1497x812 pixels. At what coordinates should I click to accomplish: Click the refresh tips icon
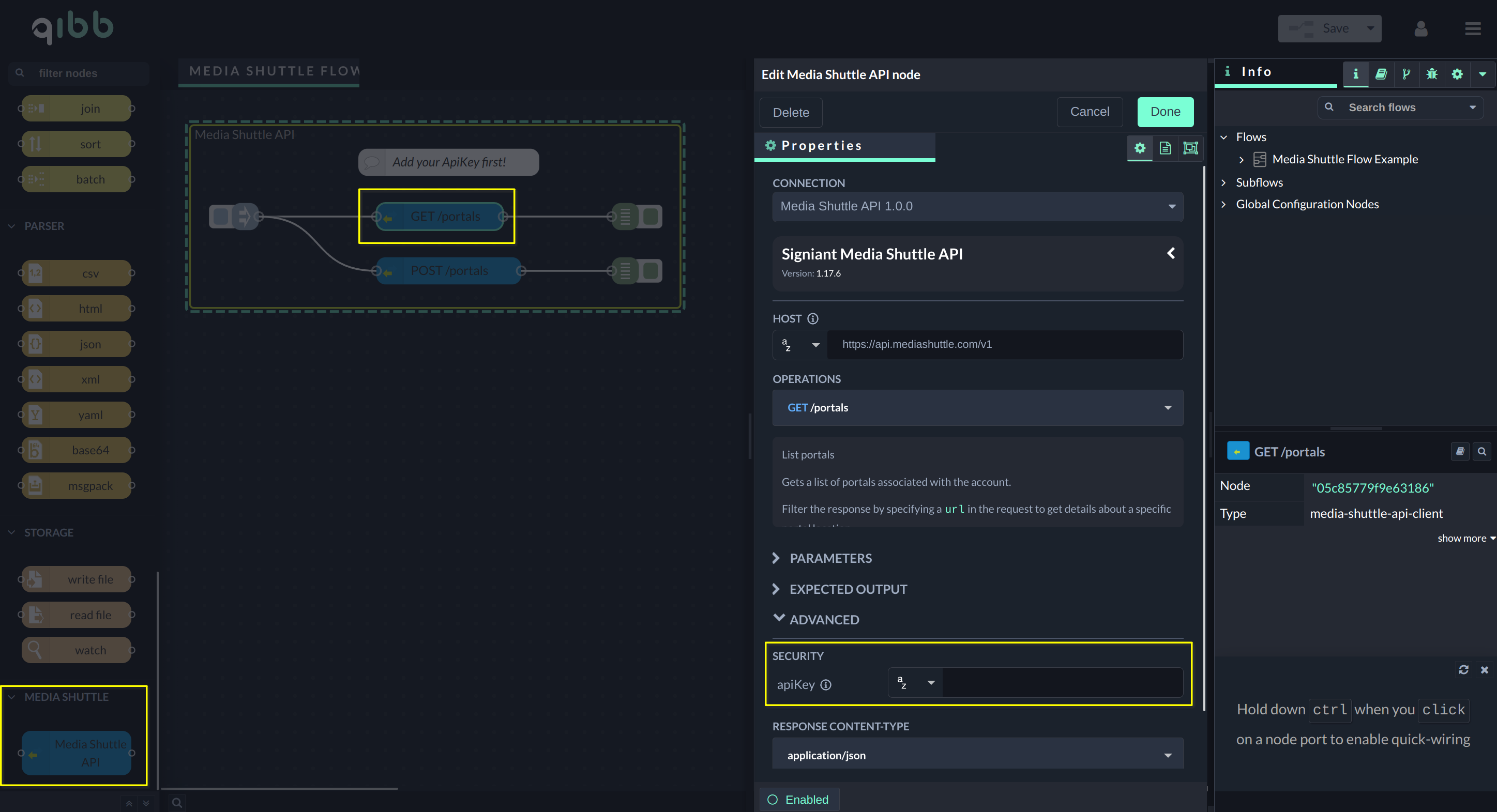pos(1463,670)
